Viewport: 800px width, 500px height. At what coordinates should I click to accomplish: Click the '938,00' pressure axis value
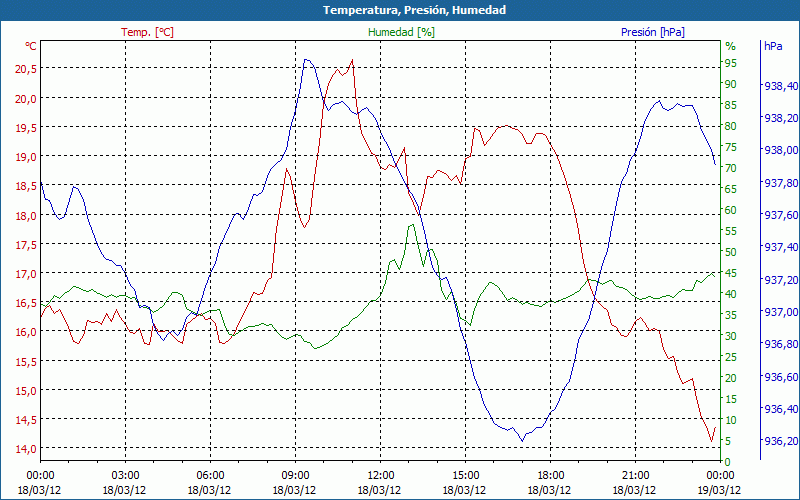pyautogui.click(x=781, y=151)
